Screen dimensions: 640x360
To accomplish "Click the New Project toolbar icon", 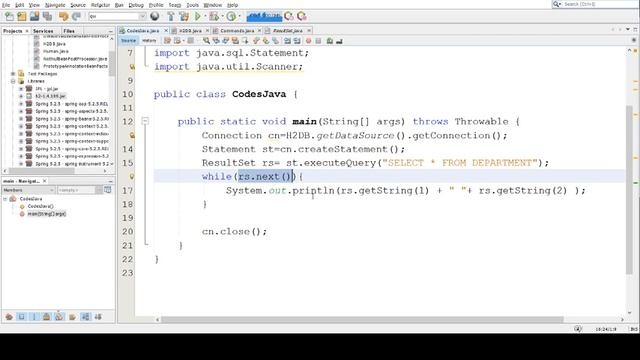I will 22,16.
